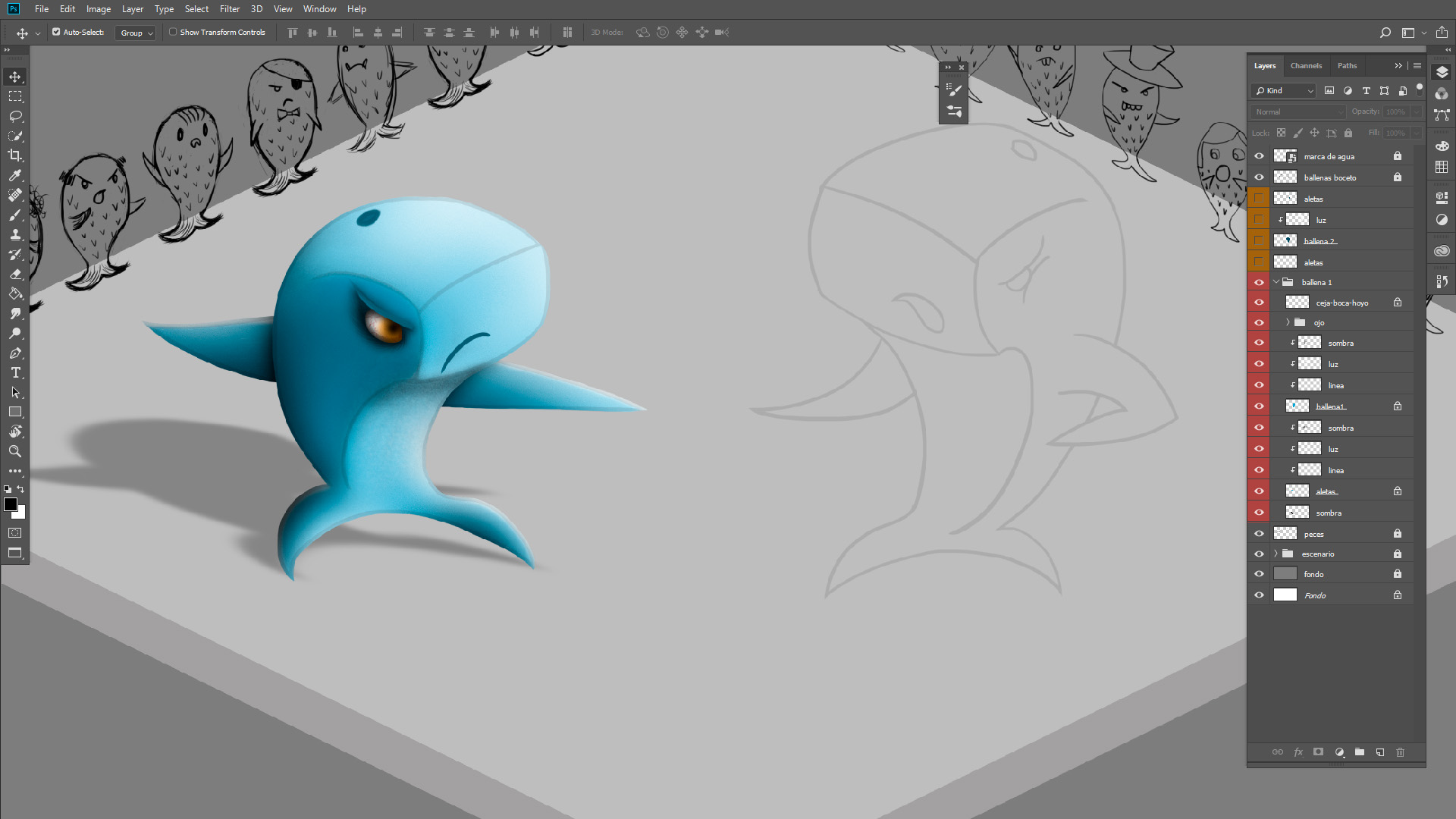Enable Show Transform Controls checkbox
Screen dimensions: 1456x819
pyautogui.click(x=173, y=32)
